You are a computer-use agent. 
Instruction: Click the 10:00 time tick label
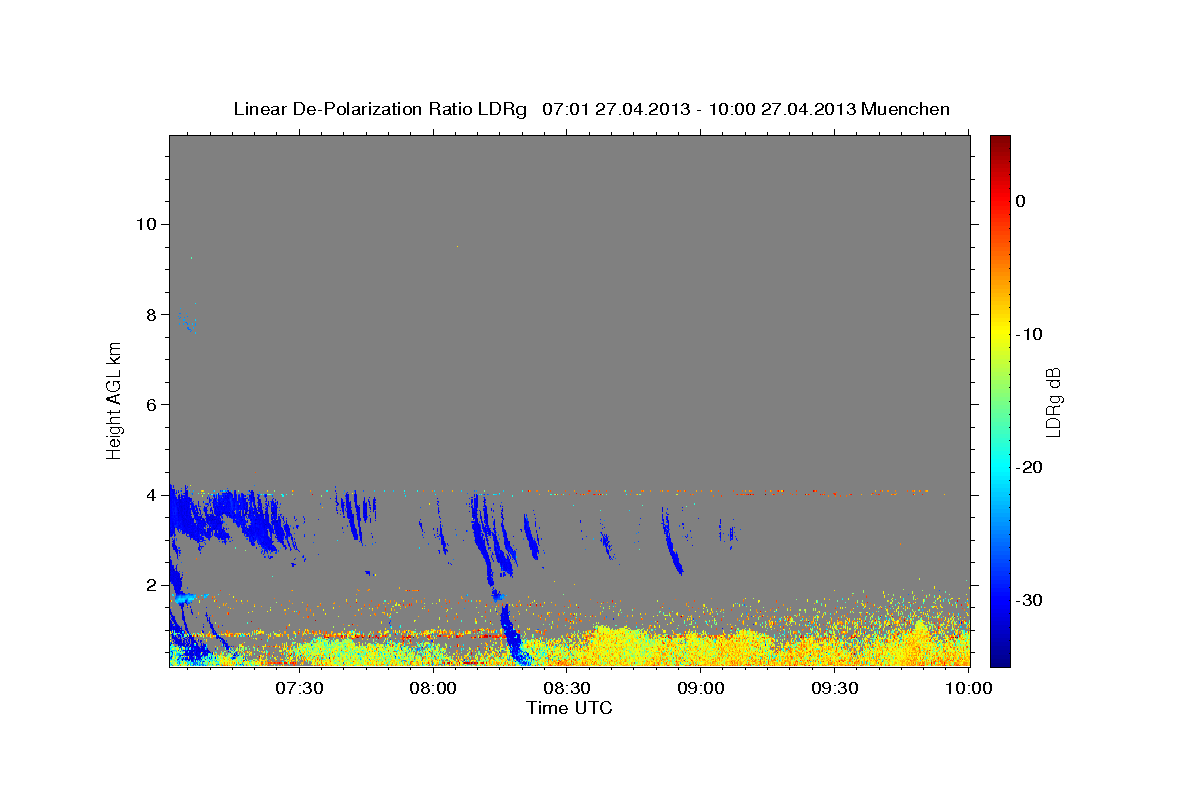coord(968,688)
